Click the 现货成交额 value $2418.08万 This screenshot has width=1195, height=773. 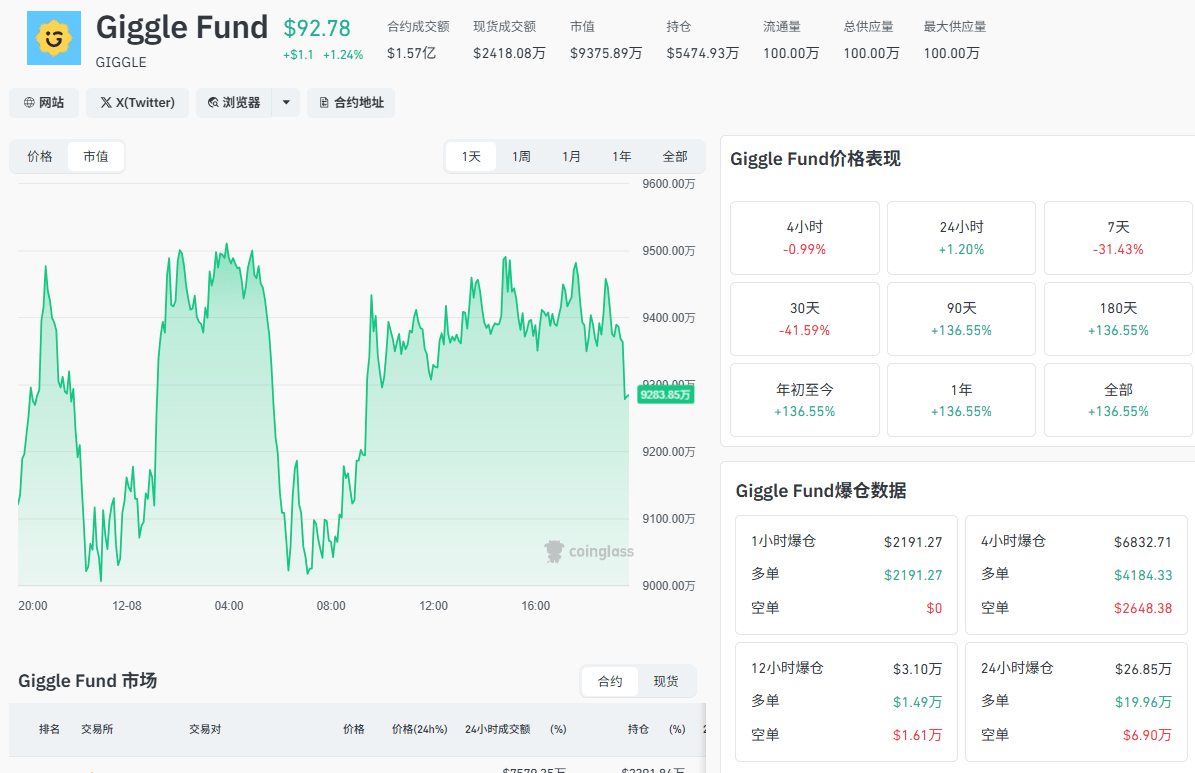pos(509,53)
